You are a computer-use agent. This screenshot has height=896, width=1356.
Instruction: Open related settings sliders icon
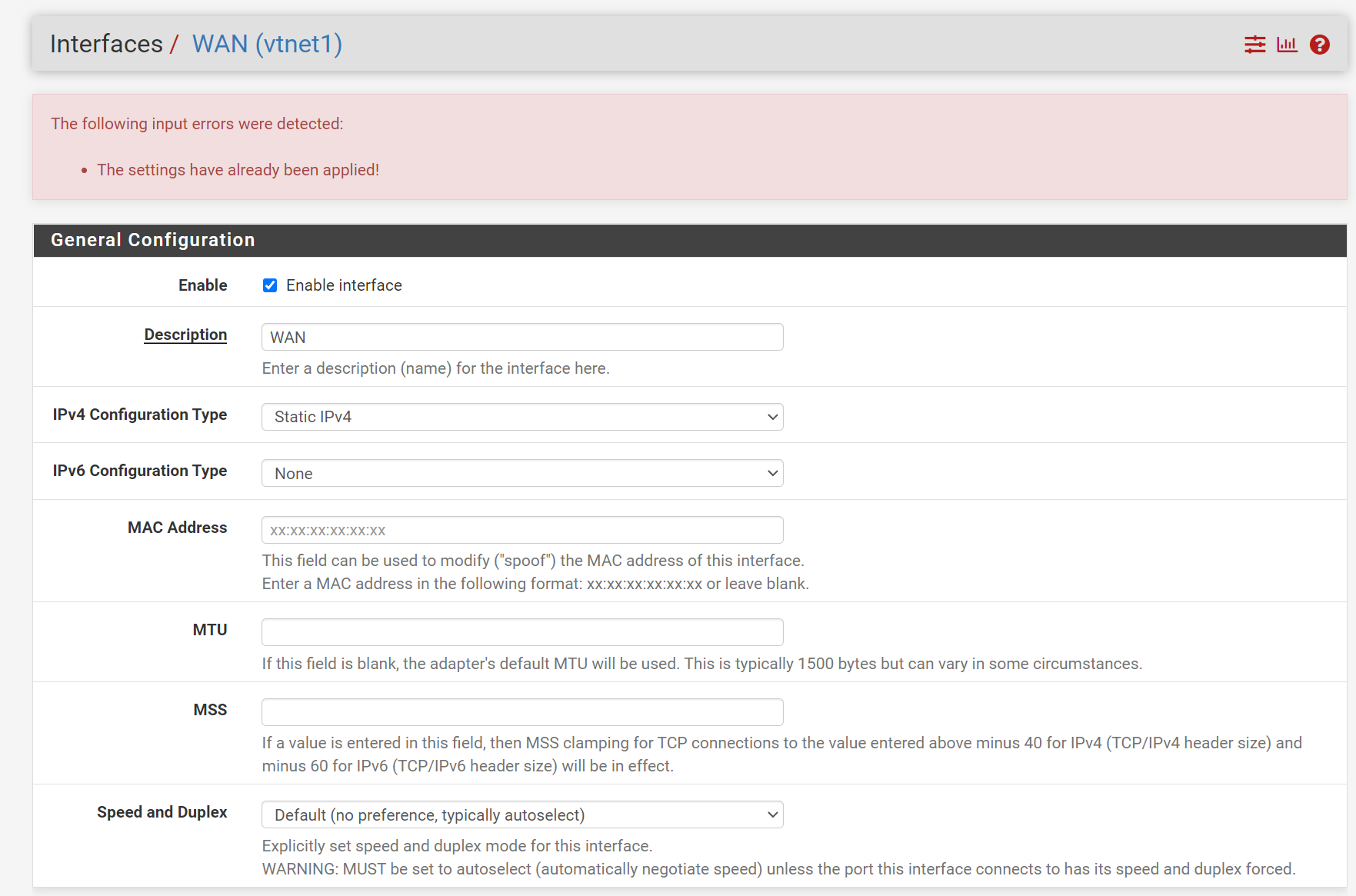tap(1254, 45)
